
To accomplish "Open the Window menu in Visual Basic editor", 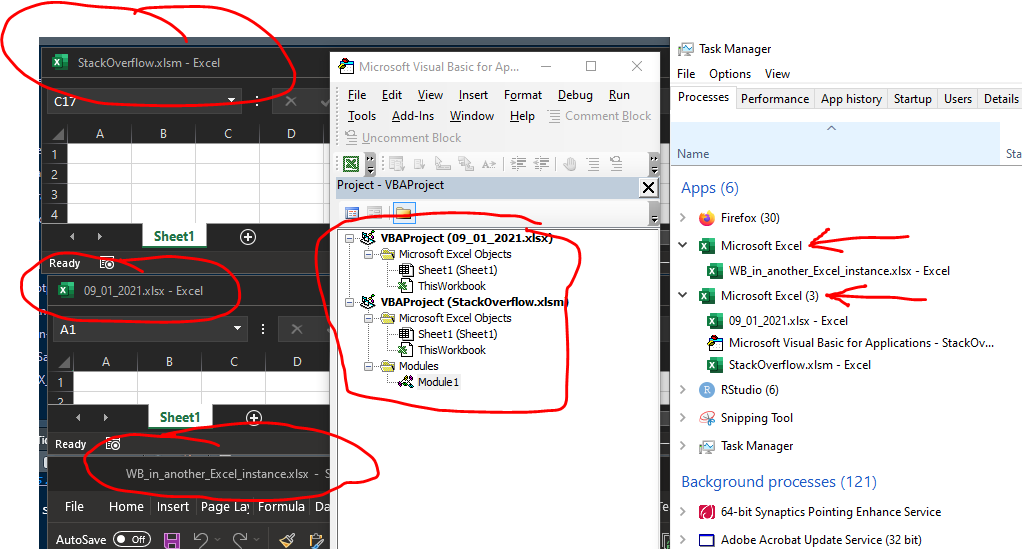I will (472, 116).
